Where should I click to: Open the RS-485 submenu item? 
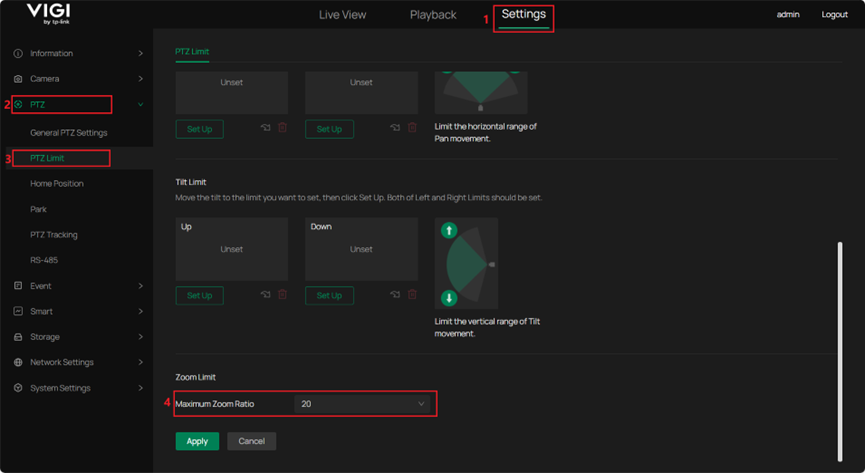pyautogui.click(x=44, y=260)
